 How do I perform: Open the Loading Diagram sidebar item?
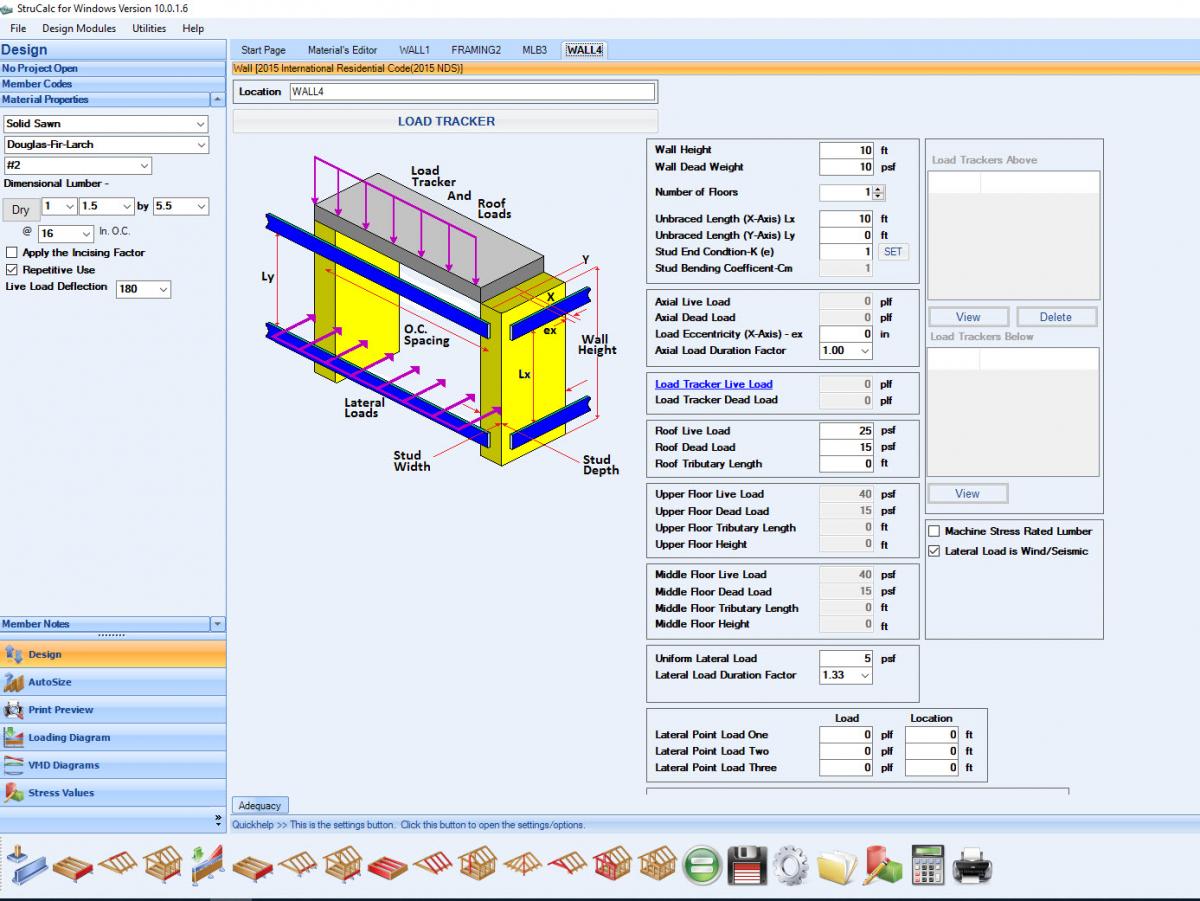tap(112, 738)
